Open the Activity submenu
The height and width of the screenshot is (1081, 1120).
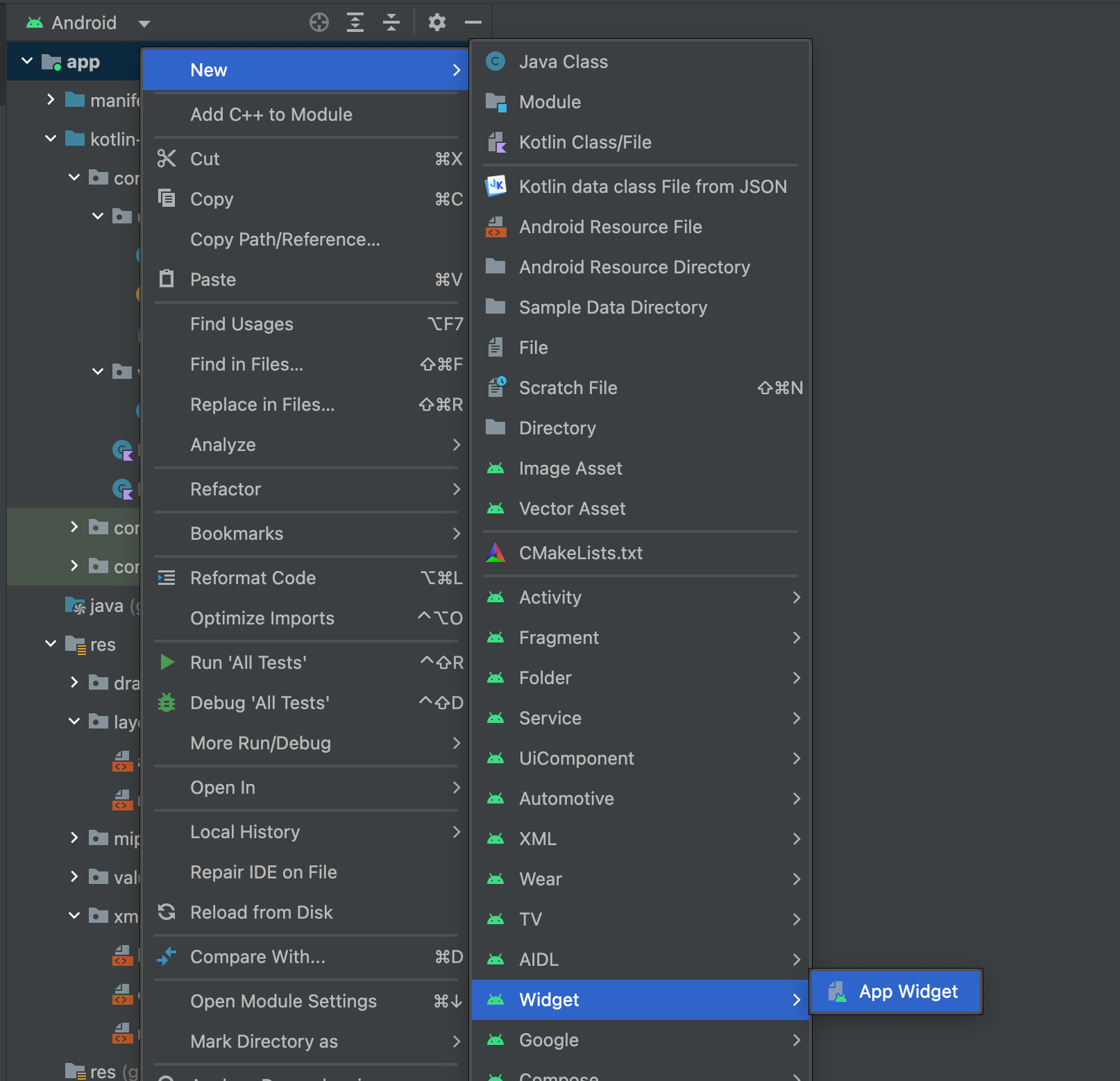[640, 597]
